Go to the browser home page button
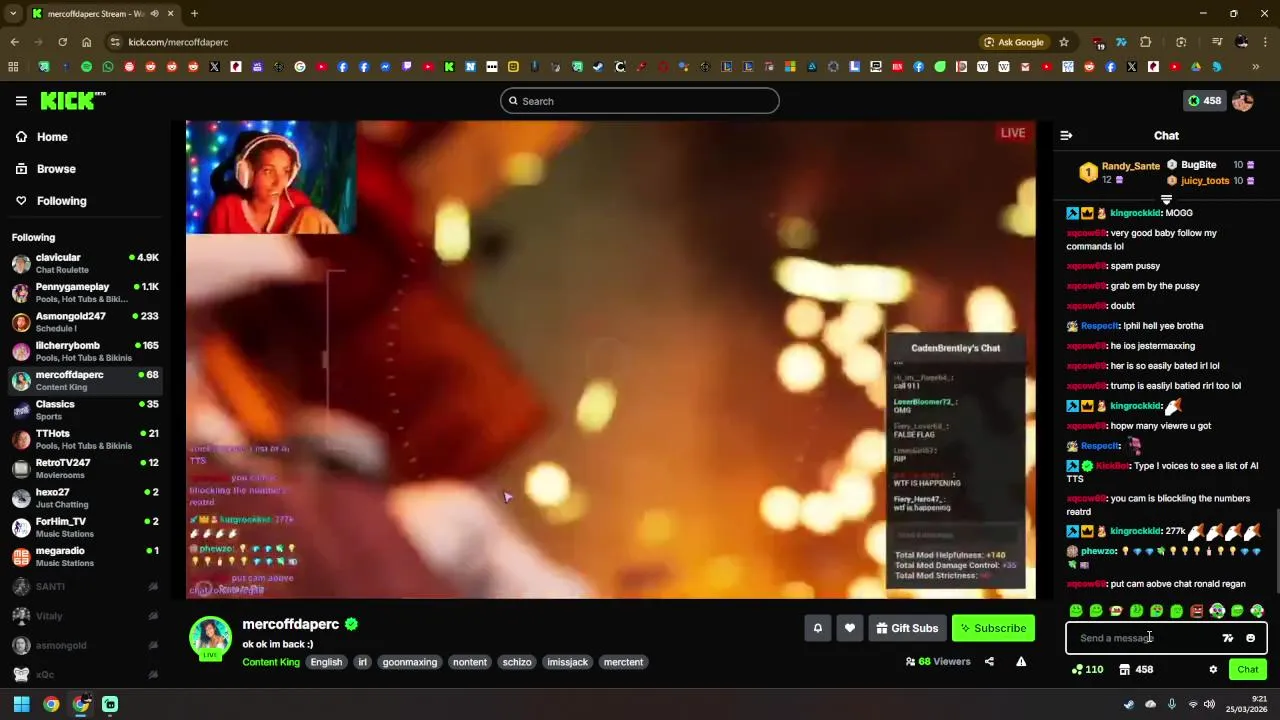Viewport: 1280px width, 720px height. point(87,42)
